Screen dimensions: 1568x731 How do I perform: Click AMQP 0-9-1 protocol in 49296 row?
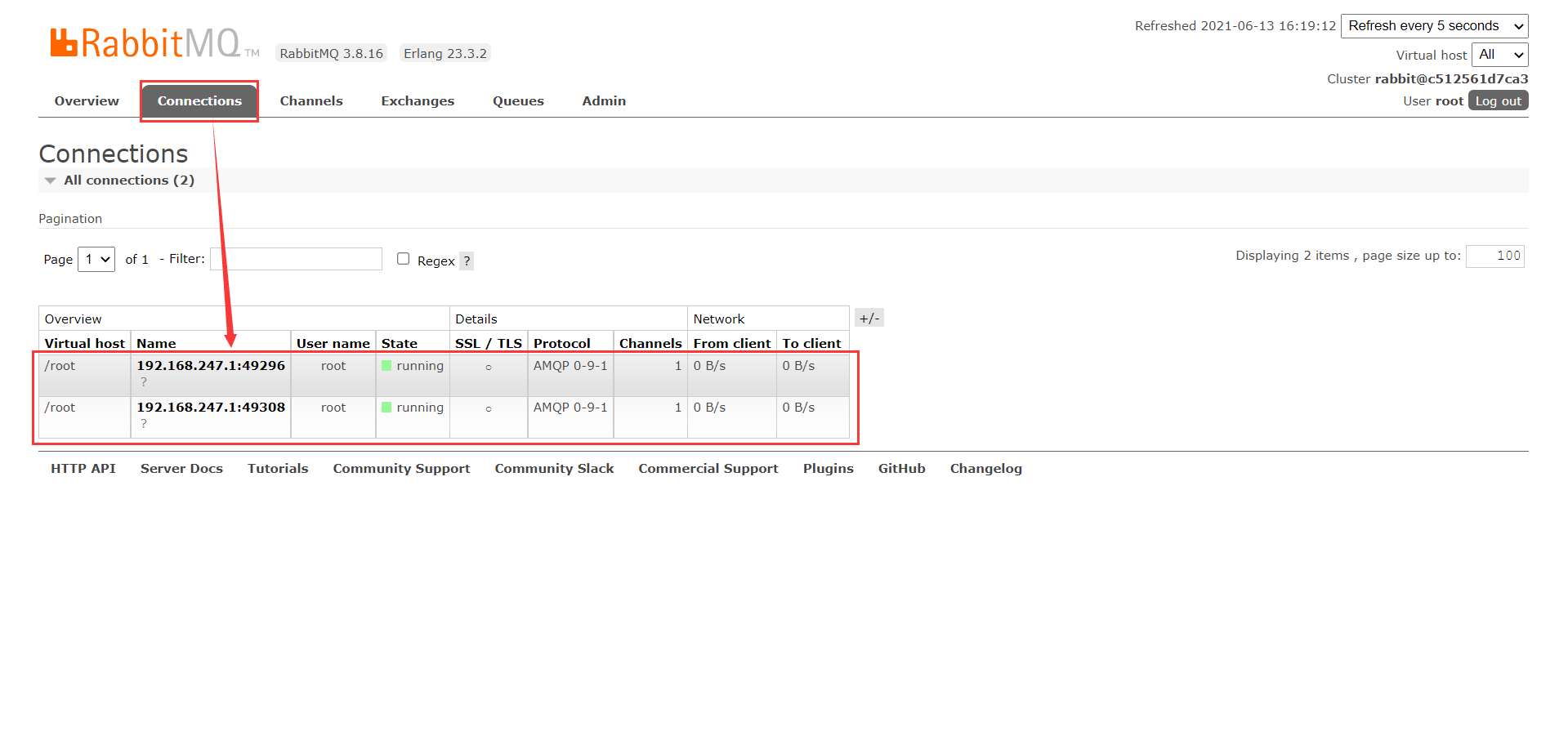pos(570,366)
